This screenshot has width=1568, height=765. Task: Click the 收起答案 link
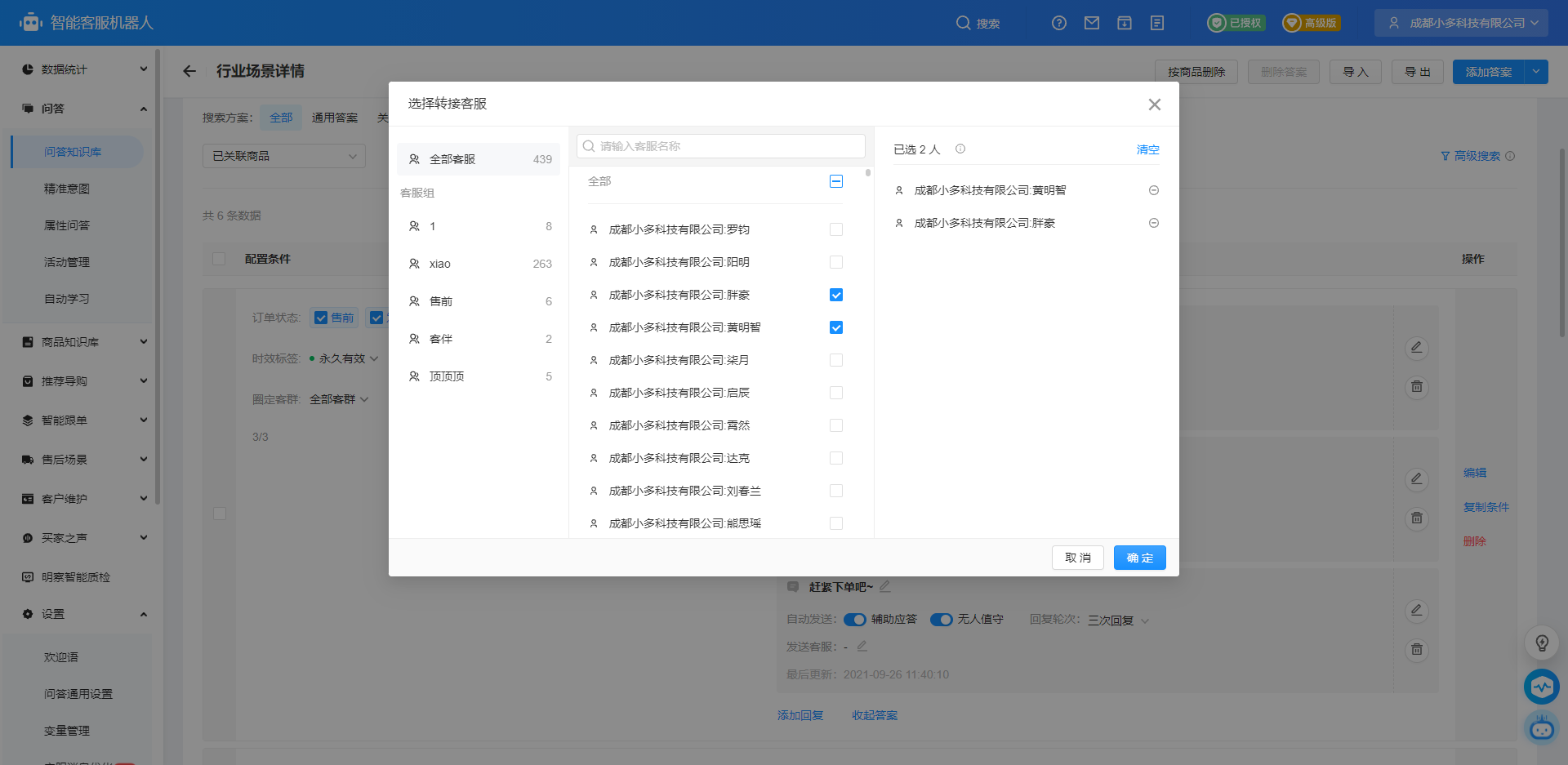tap(875, 715)
